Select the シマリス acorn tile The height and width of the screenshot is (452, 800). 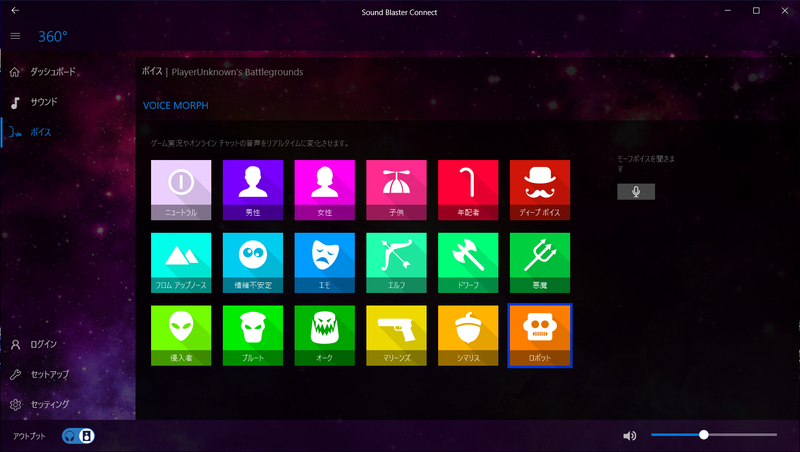point(468,335)
